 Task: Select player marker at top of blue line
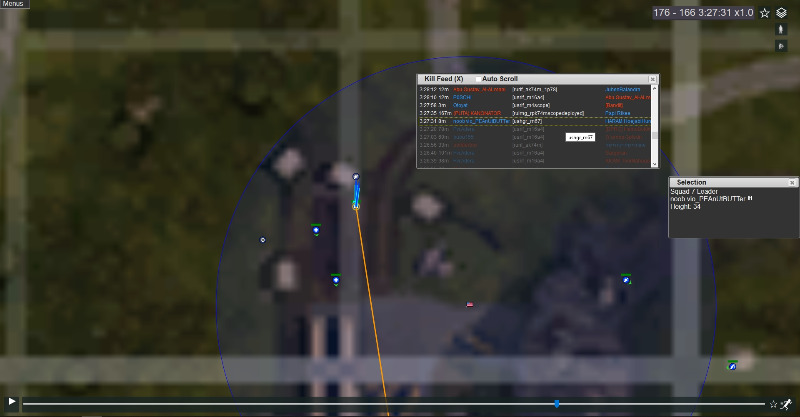(x=356, y=177)
